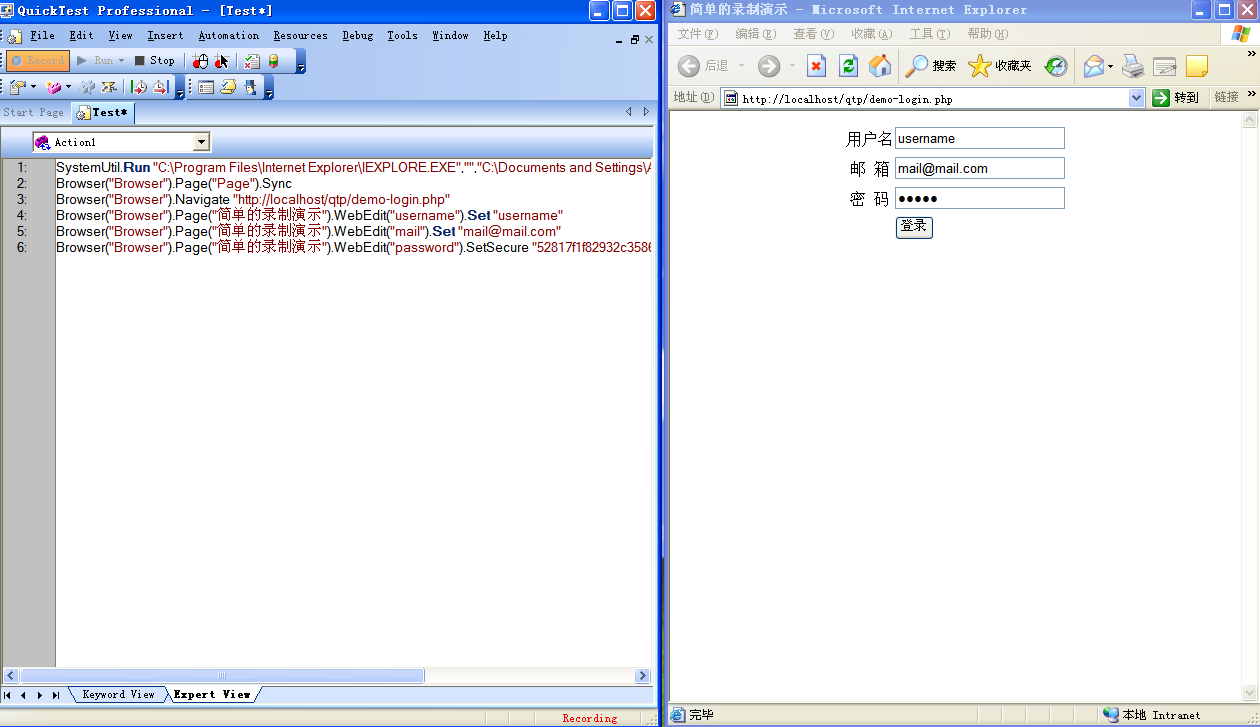
Task: Click the 密码 password input field
Action: pyautogui.click(x=979, y=198)
